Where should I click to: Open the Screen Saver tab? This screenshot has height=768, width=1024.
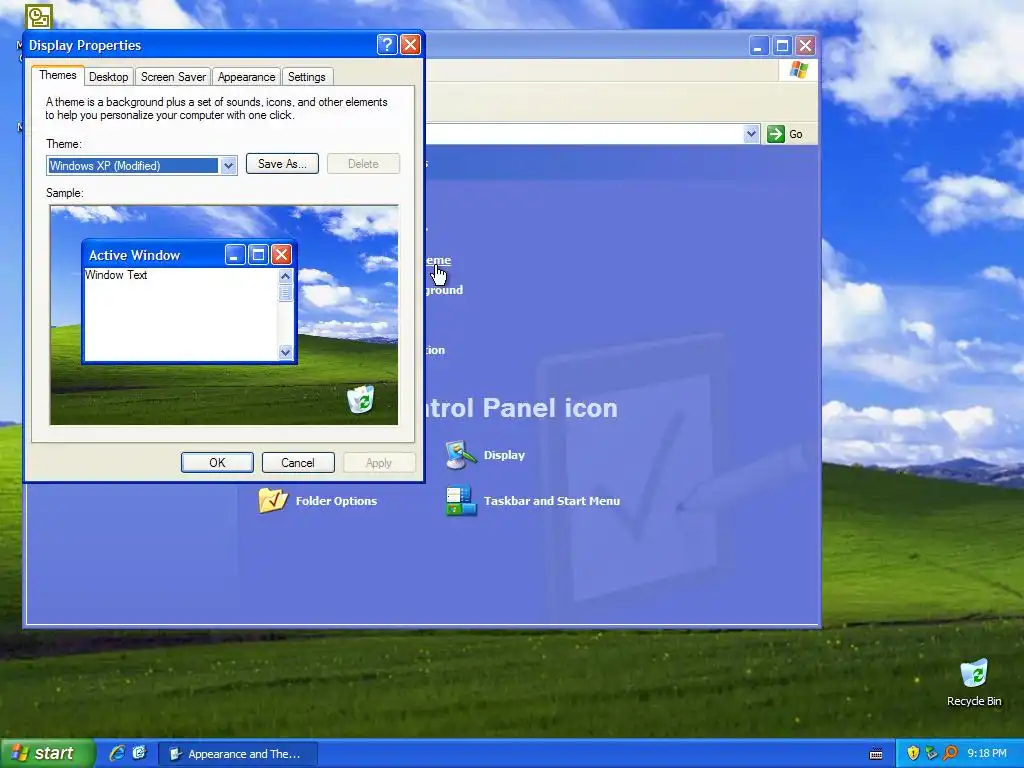click(173, 77)
